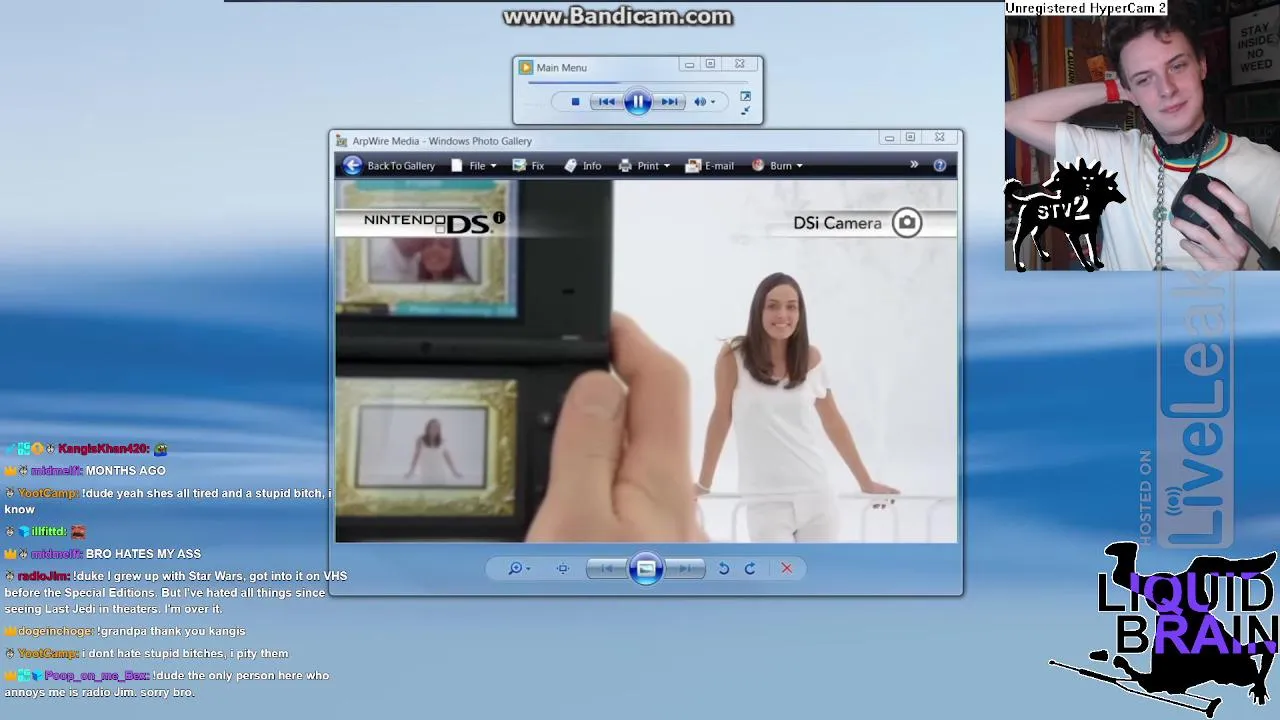
Task: Open the Burn dropdown menu
Action: [x=777, y=166]
